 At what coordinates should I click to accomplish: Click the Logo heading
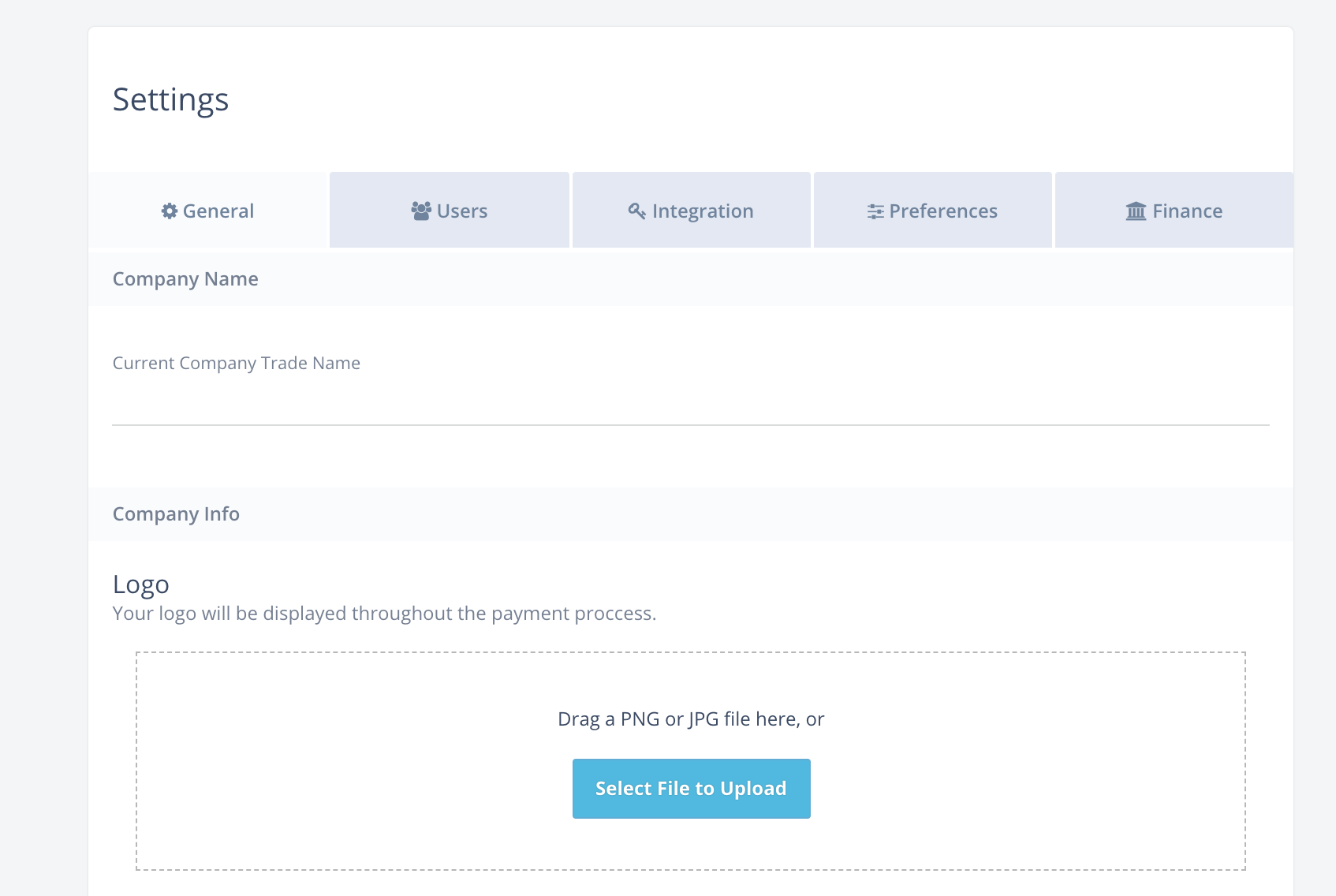(x=141, y=584)
